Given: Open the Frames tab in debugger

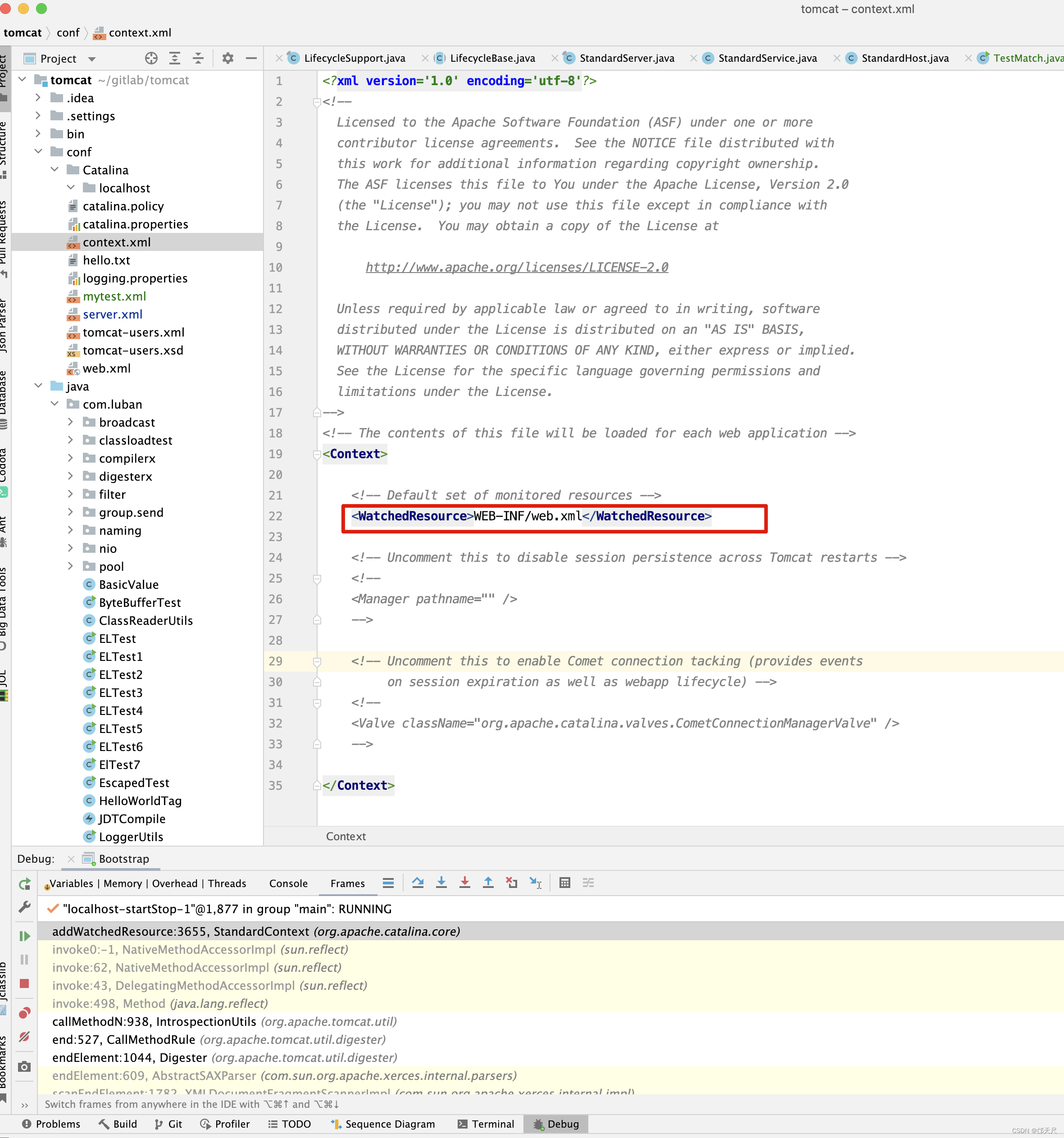Looking at the screenshot, I should pyautogui.click(x=347, y=883).
